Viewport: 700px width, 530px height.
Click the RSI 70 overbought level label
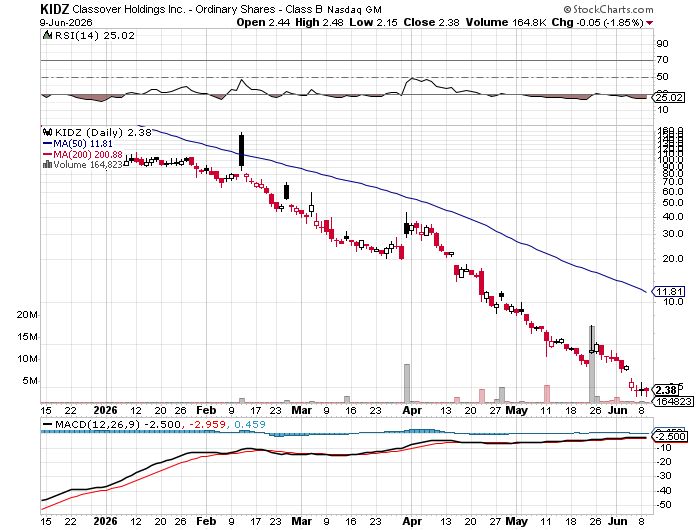tap(662, 59)
